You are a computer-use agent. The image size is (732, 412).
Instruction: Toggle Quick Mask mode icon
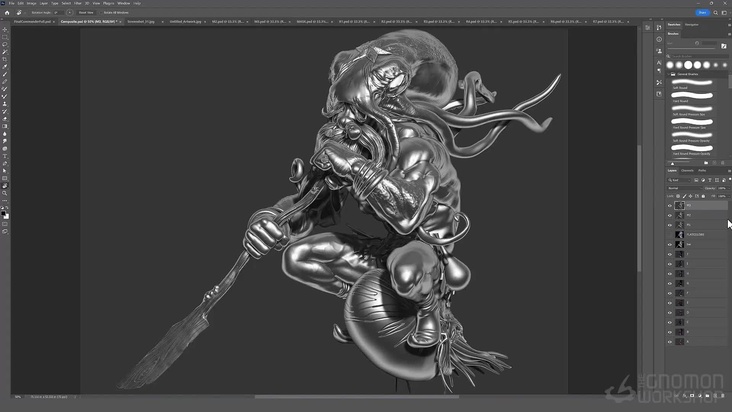coord(5,224)
